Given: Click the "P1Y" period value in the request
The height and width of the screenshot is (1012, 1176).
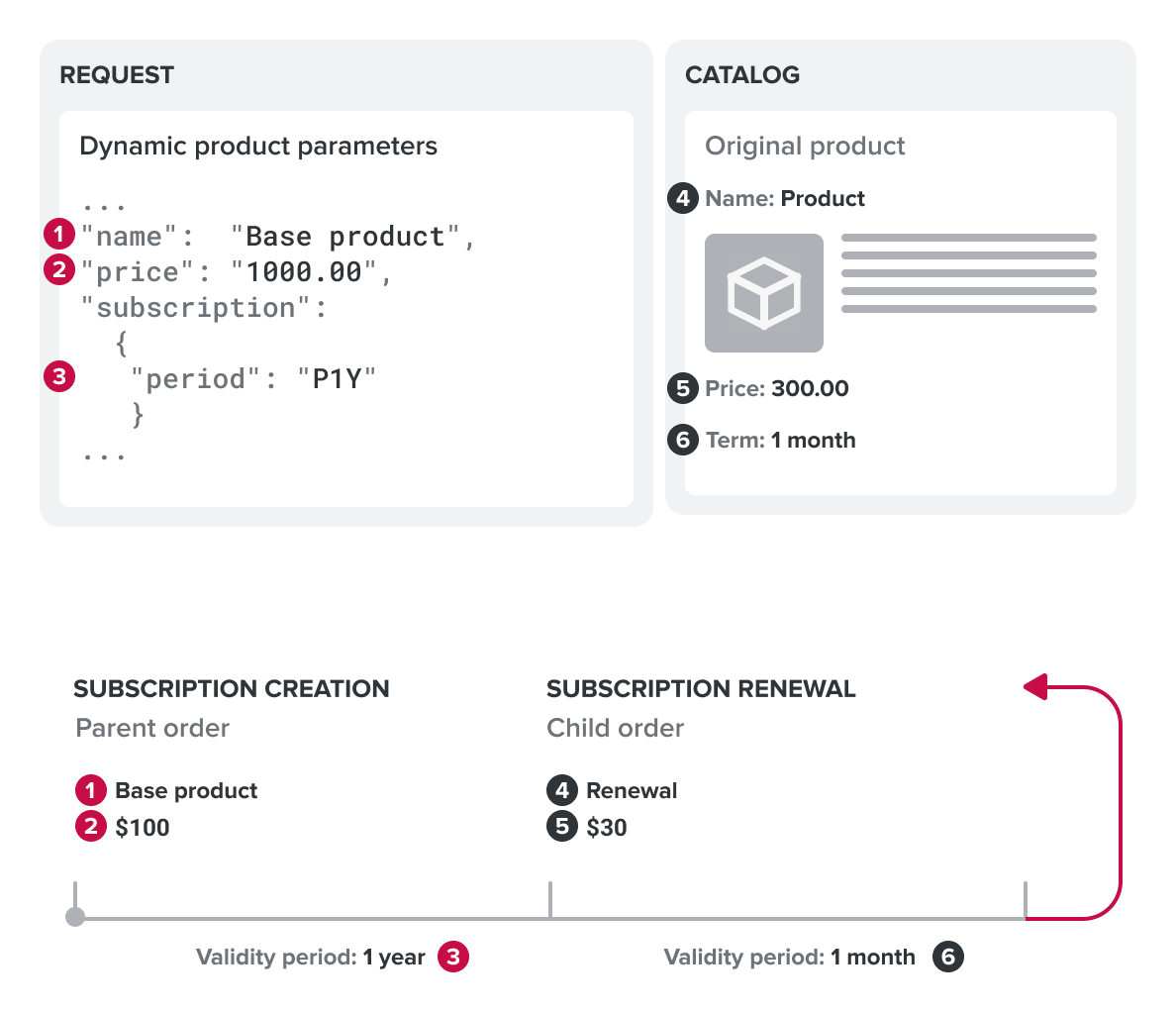Looking at the screenshot, I should pyautogui.click(x=338, y=379).
